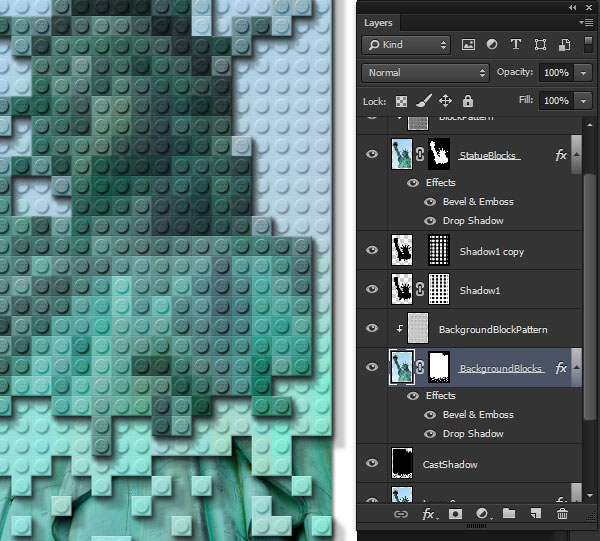The width and height of the screenshot is (600, 541).
Task: Open the Kind filter dropdown
Action: [406, 45]
